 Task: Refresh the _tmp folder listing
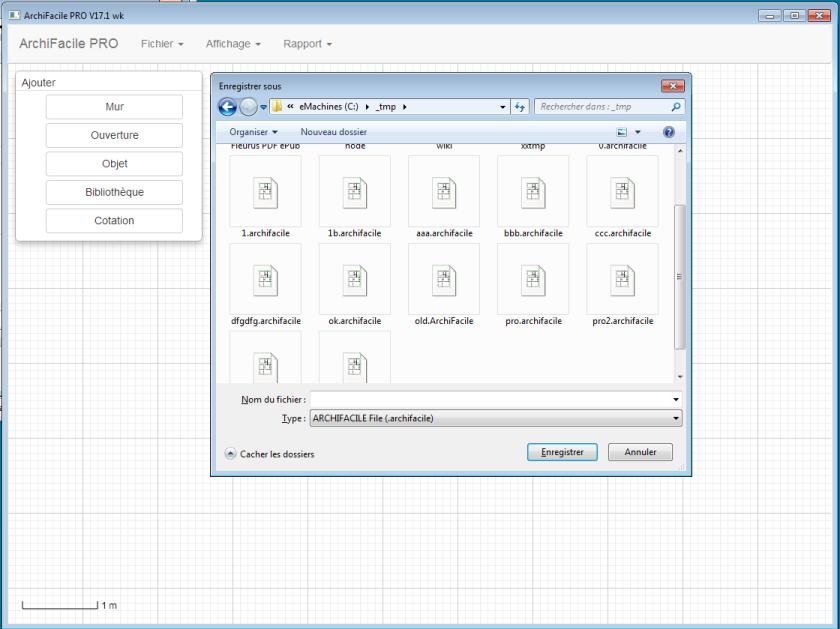click(520, 107)
